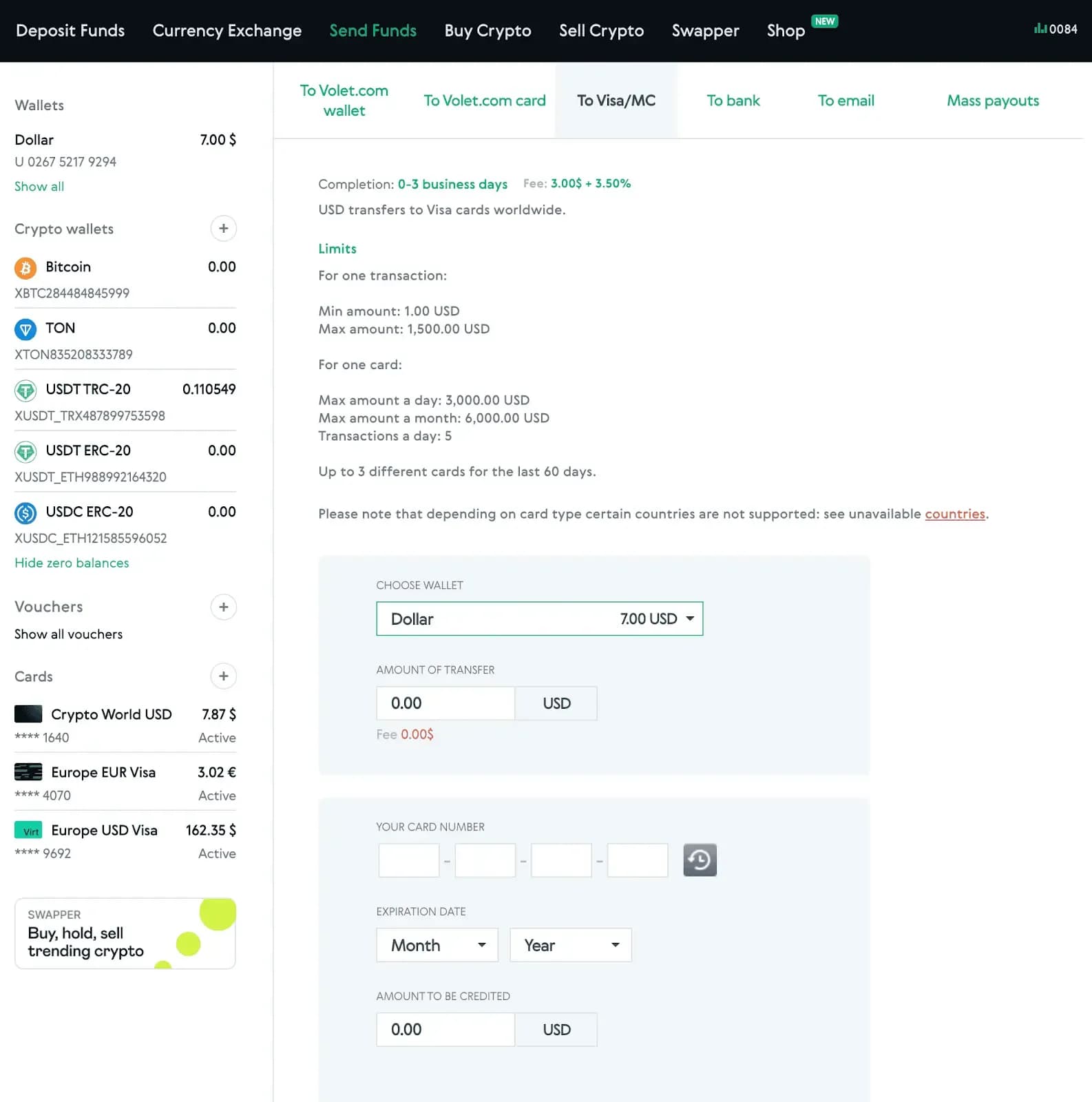Show all wallets in sidebar
1092x1102 pixels.
(x=39, y=187)
